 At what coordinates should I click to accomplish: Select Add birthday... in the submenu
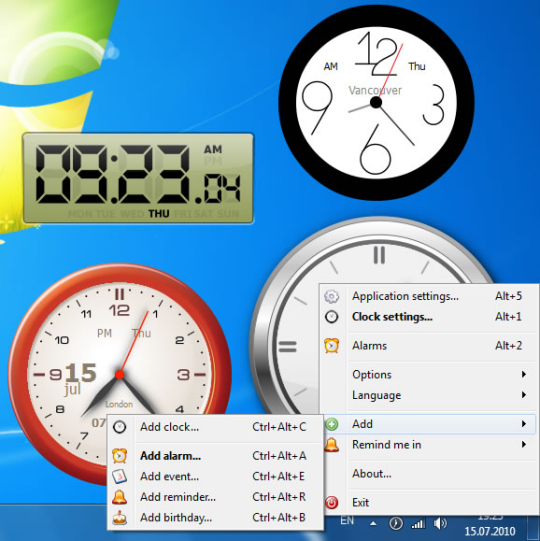click(x=215, y=518)
